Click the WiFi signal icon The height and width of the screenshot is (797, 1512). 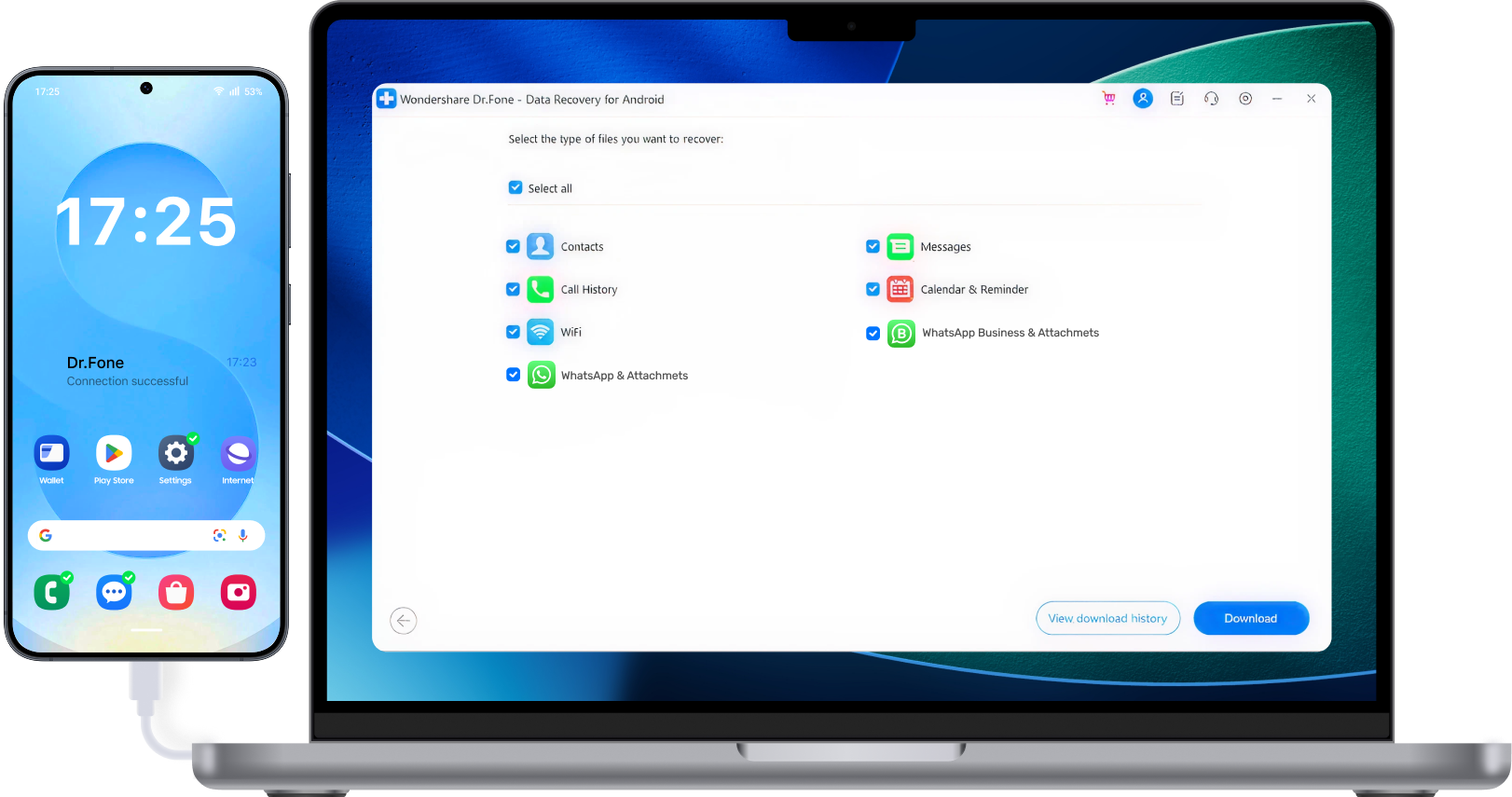click(540, 332)
